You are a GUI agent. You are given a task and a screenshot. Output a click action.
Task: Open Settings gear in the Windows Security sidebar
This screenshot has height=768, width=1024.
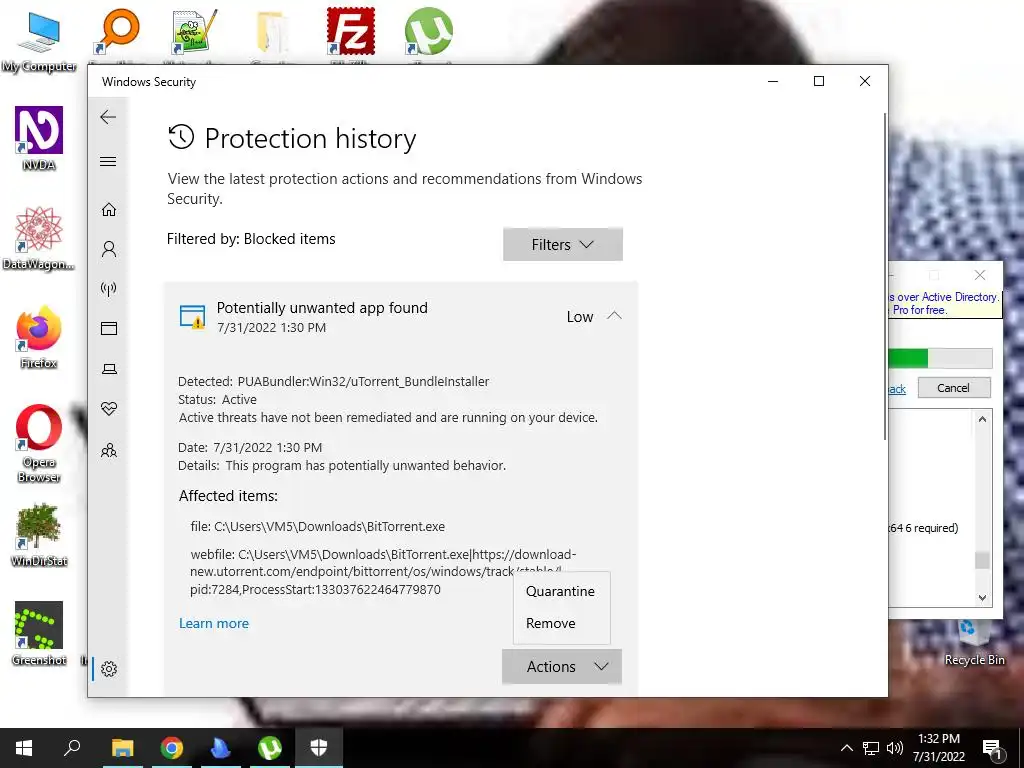pos(109,669)
